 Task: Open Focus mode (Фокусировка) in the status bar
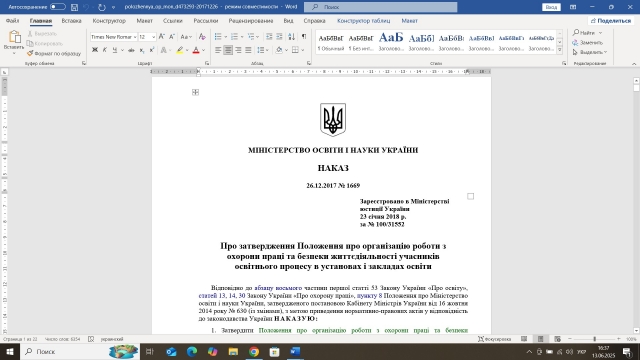pyautogui.click(x=495, y=339)
